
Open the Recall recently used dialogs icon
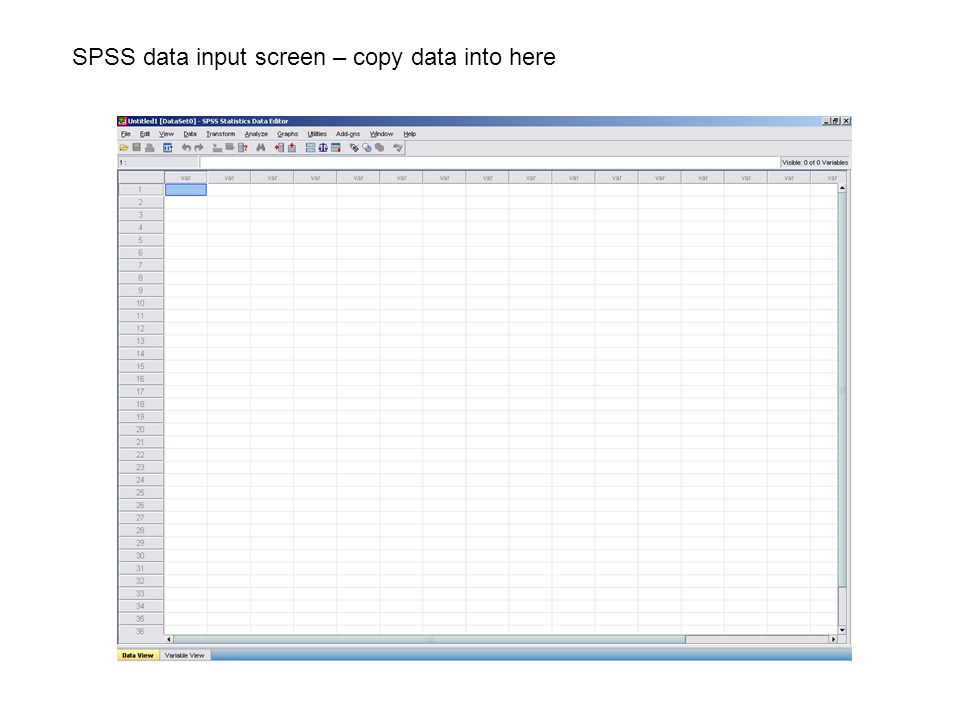pyautogui.click(x=168, y=148)
